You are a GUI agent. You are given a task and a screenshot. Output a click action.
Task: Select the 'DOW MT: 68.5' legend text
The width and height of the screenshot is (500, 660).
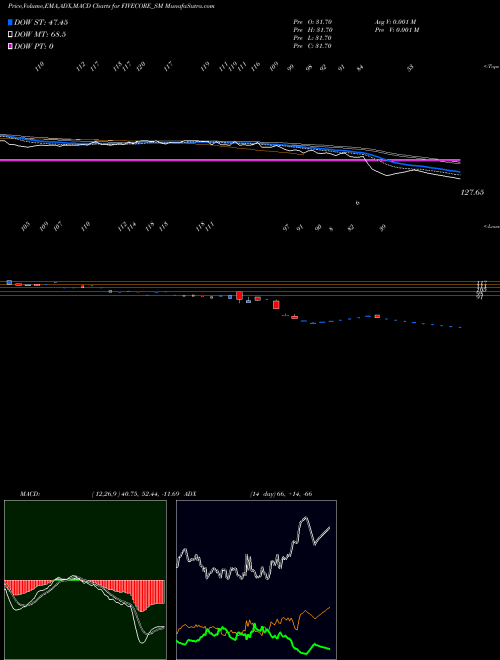point(40,35)
